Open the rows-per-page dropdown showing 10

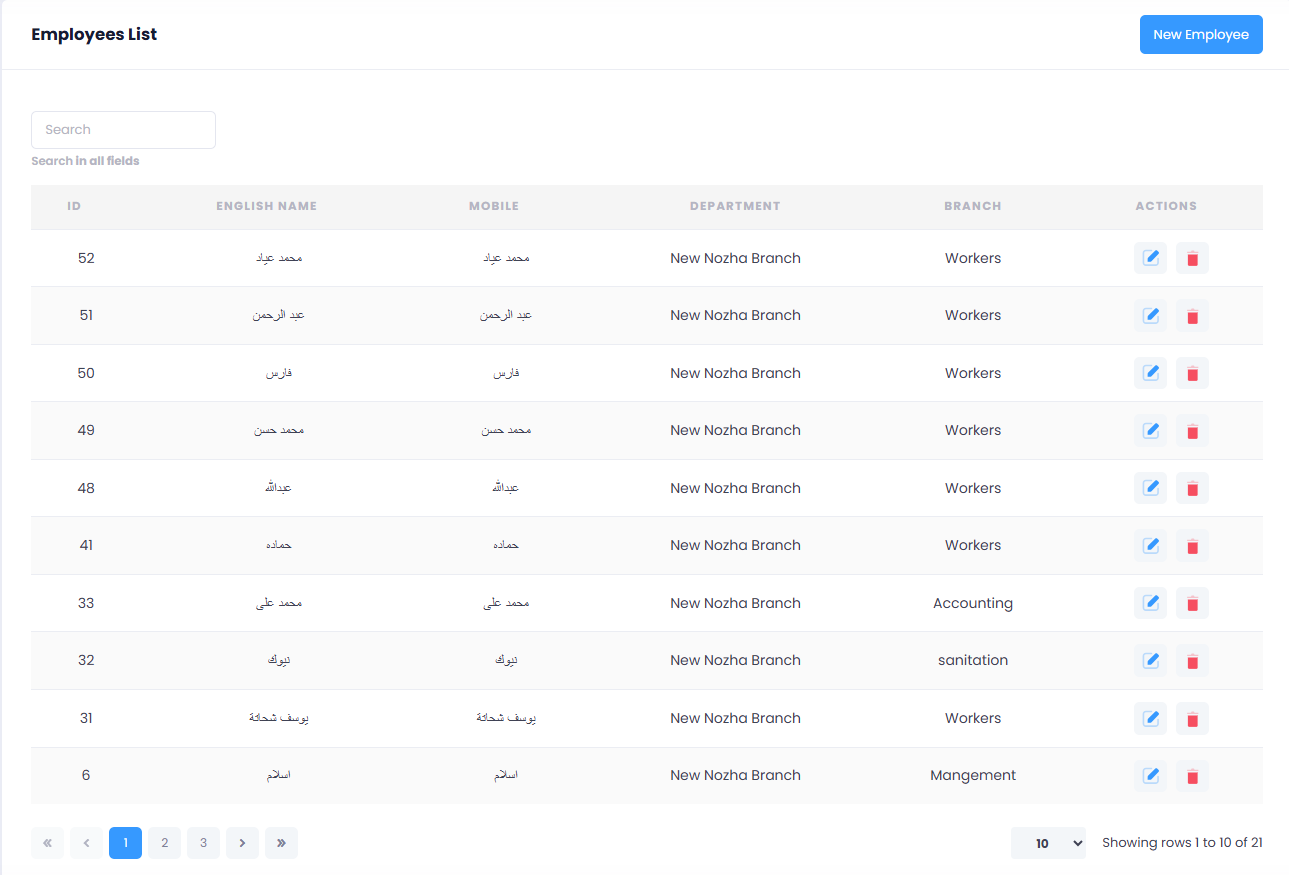tap(1047, 843)
